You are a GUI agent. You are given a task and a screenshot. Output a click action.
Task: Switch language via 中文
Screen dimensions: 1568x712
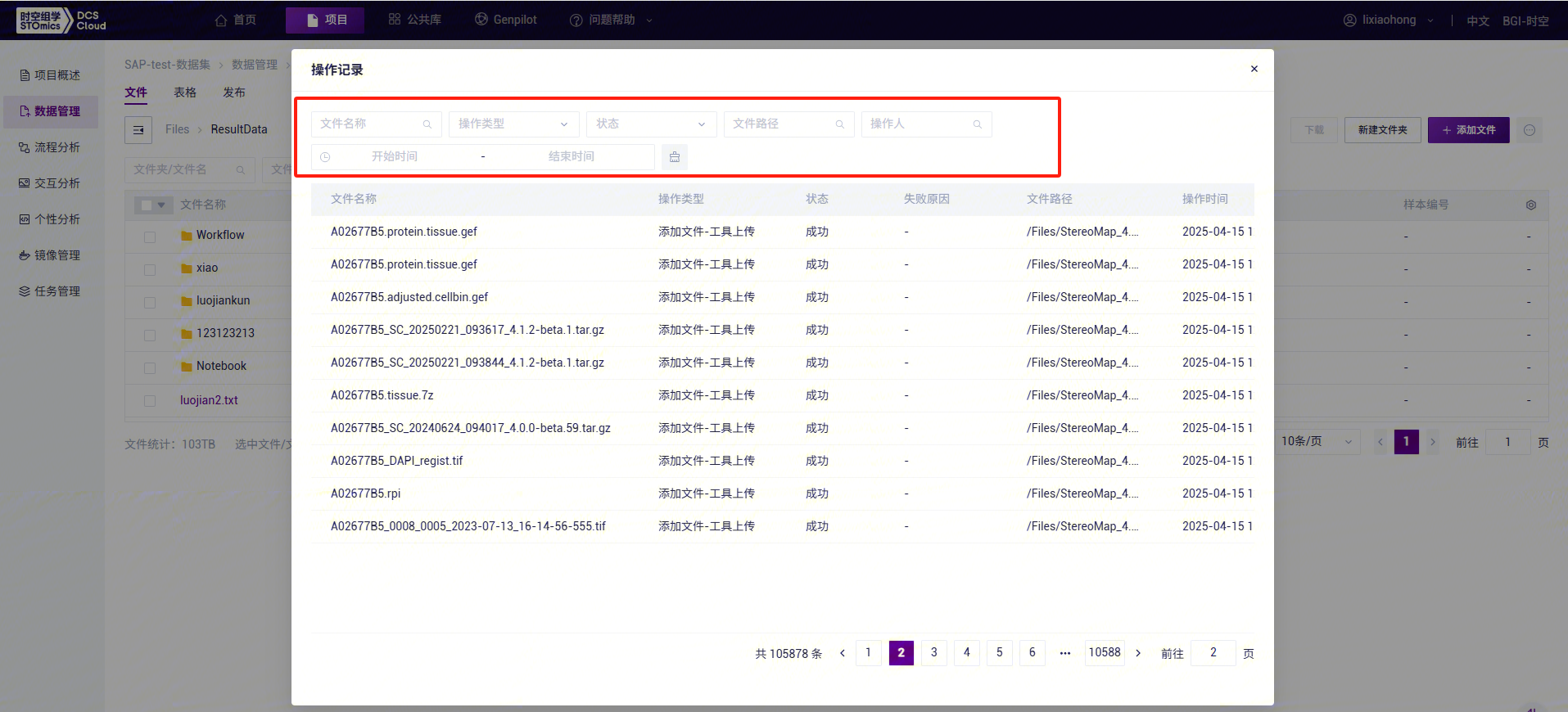[1478, 20]
